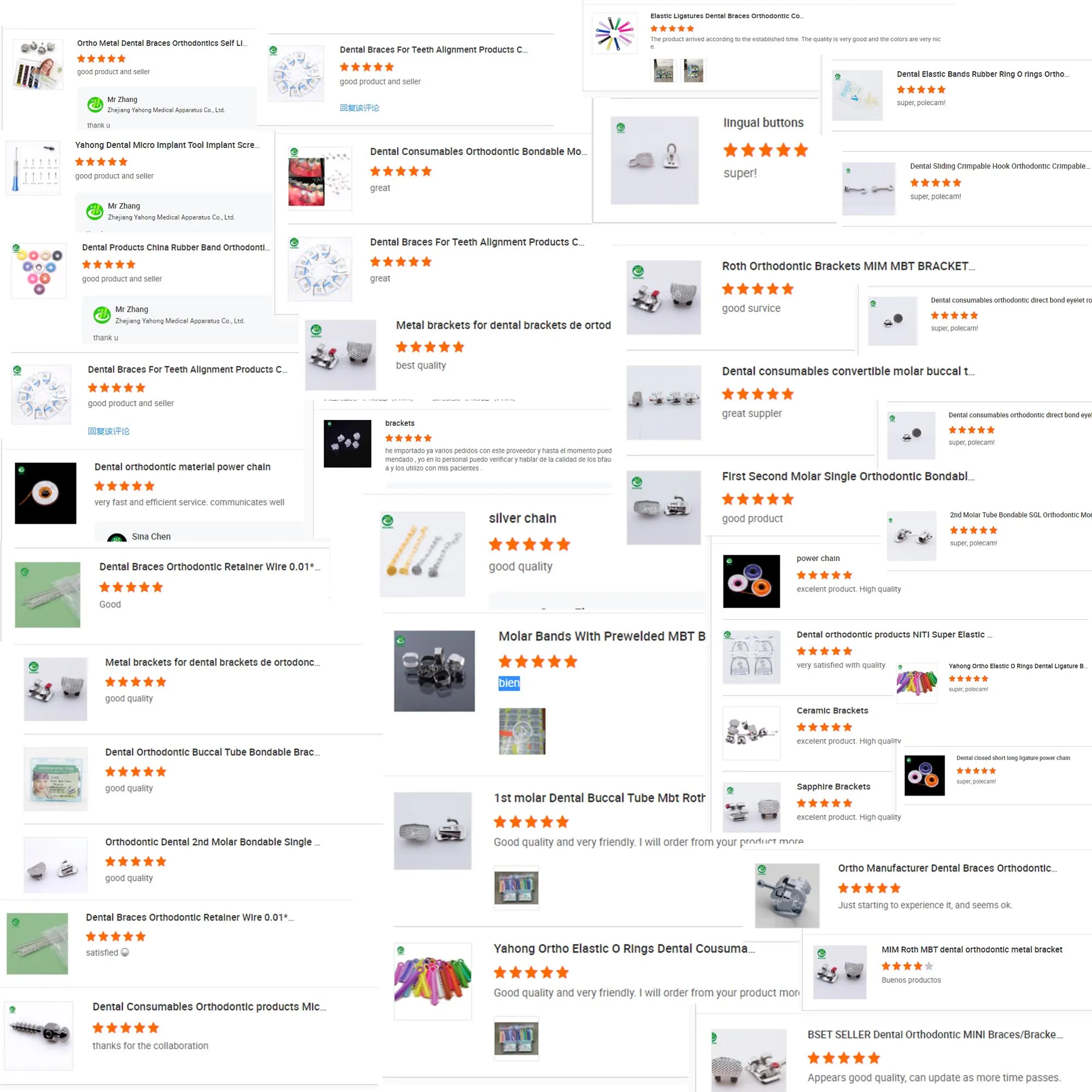Click Mr Zhang's green avatar under Ortho Metal review

95,105
